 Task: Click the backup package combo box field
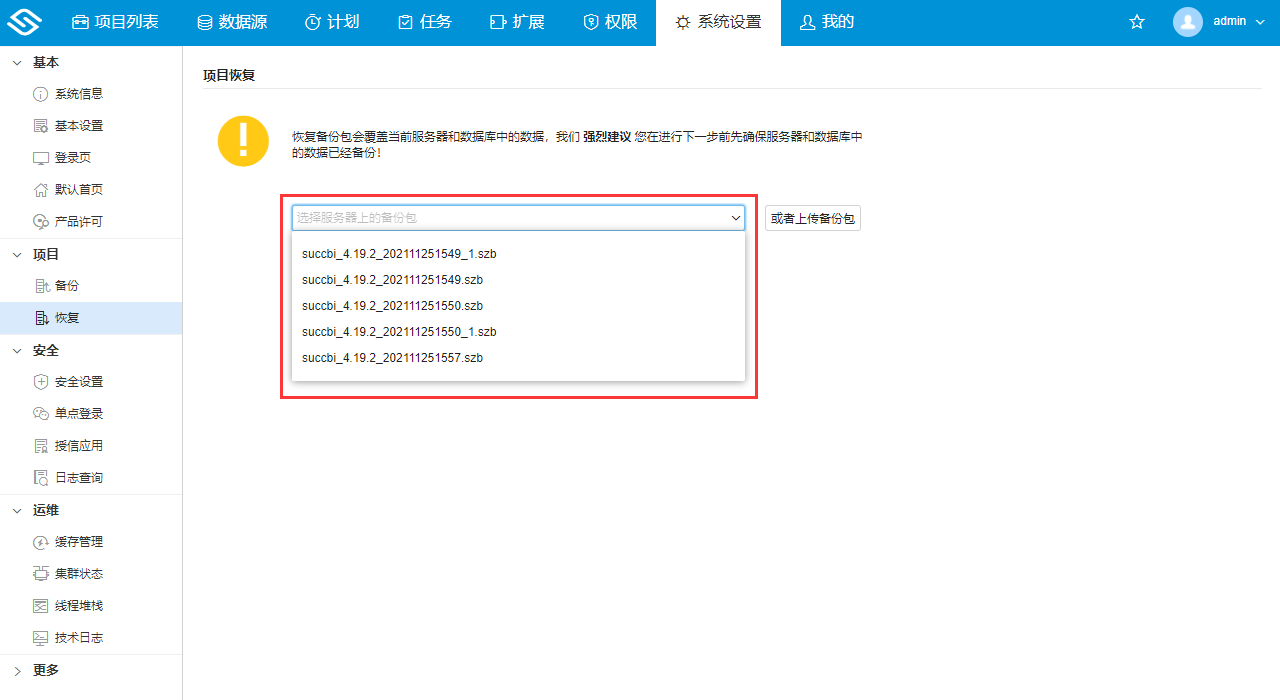pos(510,218)
